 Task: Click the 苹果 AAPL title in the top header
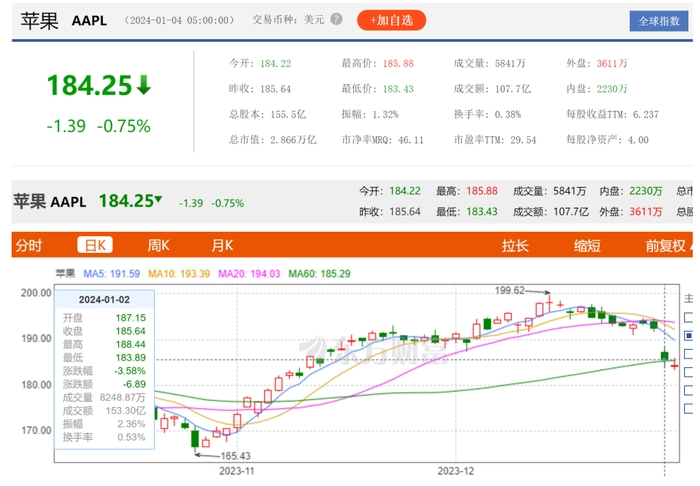(x=62, y=20)
